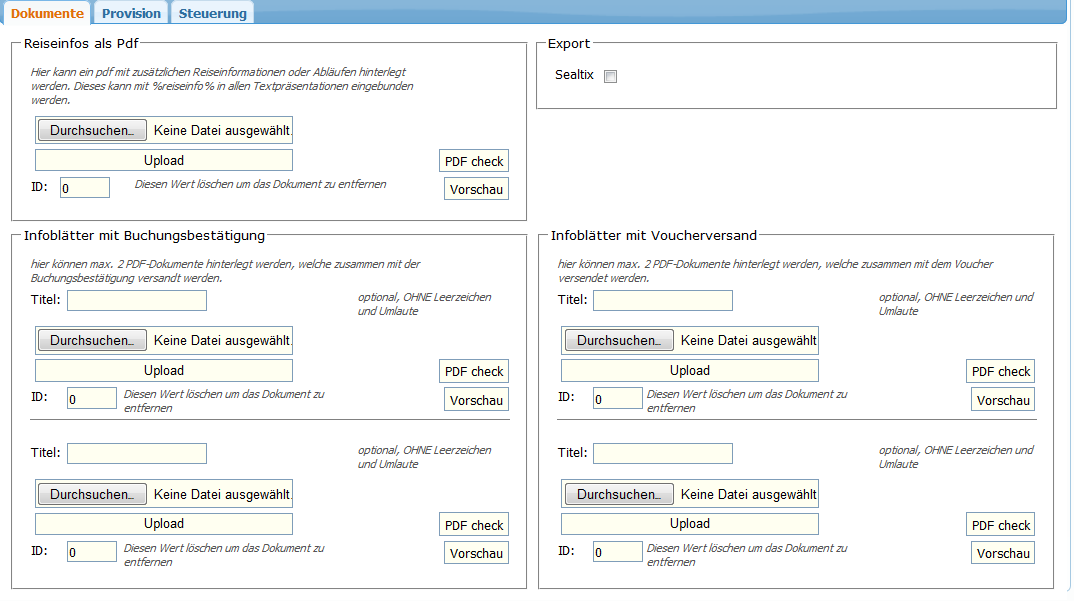Browse file for first Buchungsbestätigung document
The image size is (1074, 601).
click(x=92, y=340)
